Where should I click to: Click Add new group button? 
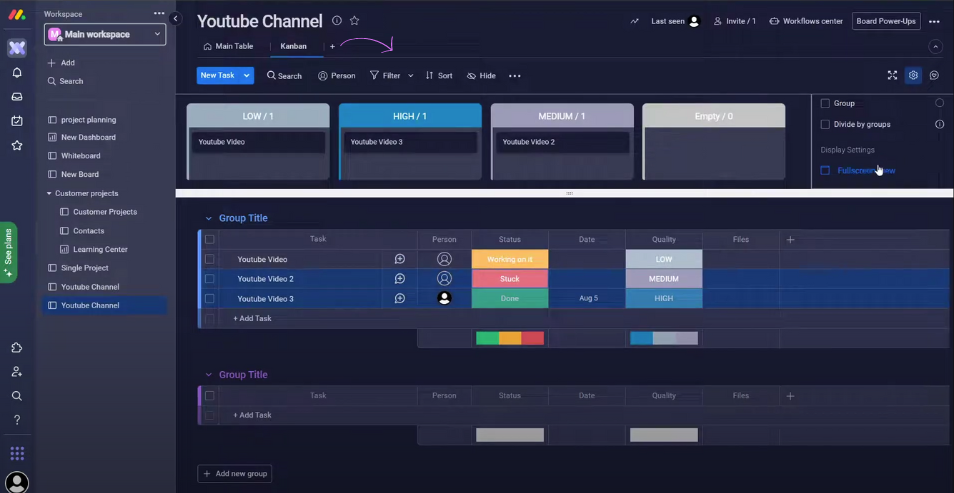tap(235, 474)
